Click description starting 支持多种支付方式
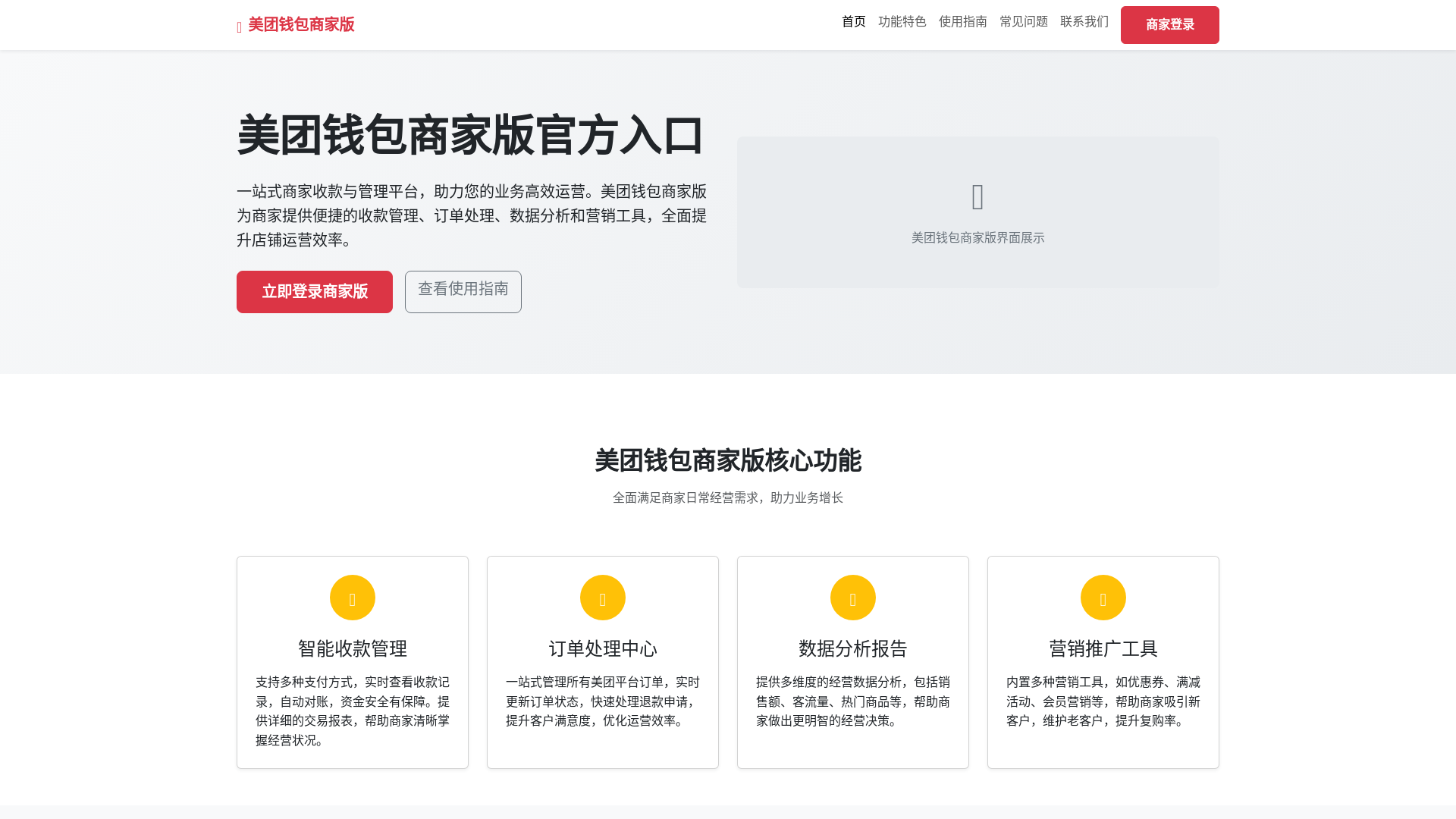Viewport: 1456px width, 819px height. click(353, 711)
